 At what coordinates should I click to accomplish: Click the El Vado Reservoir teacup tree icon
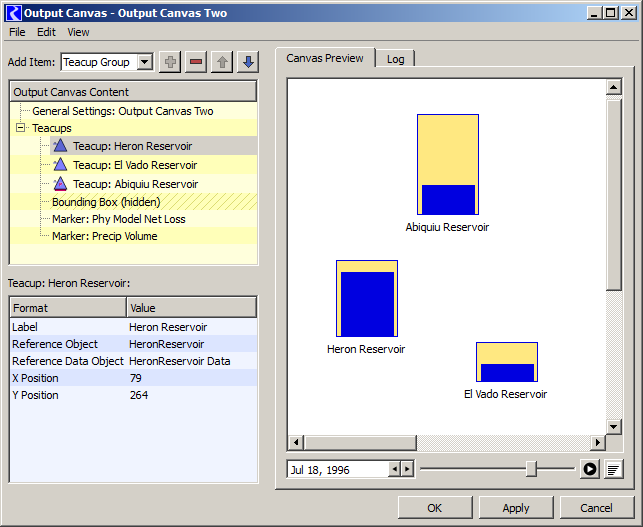(x=60, y=165)
